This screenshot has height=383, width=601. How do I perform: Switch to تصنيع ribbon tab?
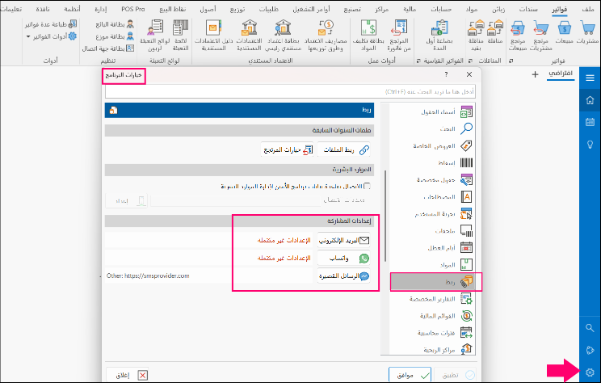pyautogui.click(x=352, y=9)
